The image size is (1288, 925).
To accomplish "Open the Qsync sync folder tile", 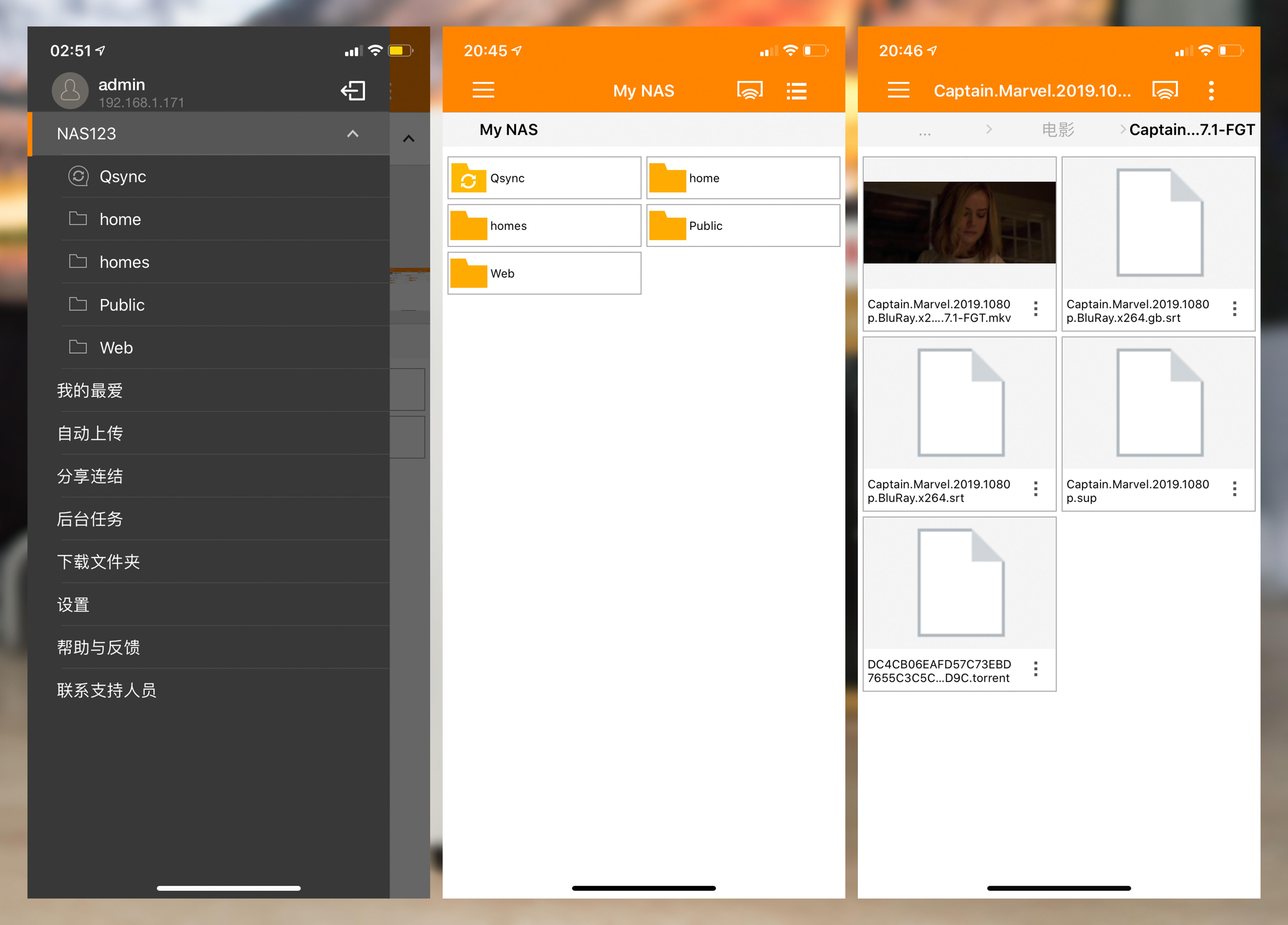I will tap(543, 178).
